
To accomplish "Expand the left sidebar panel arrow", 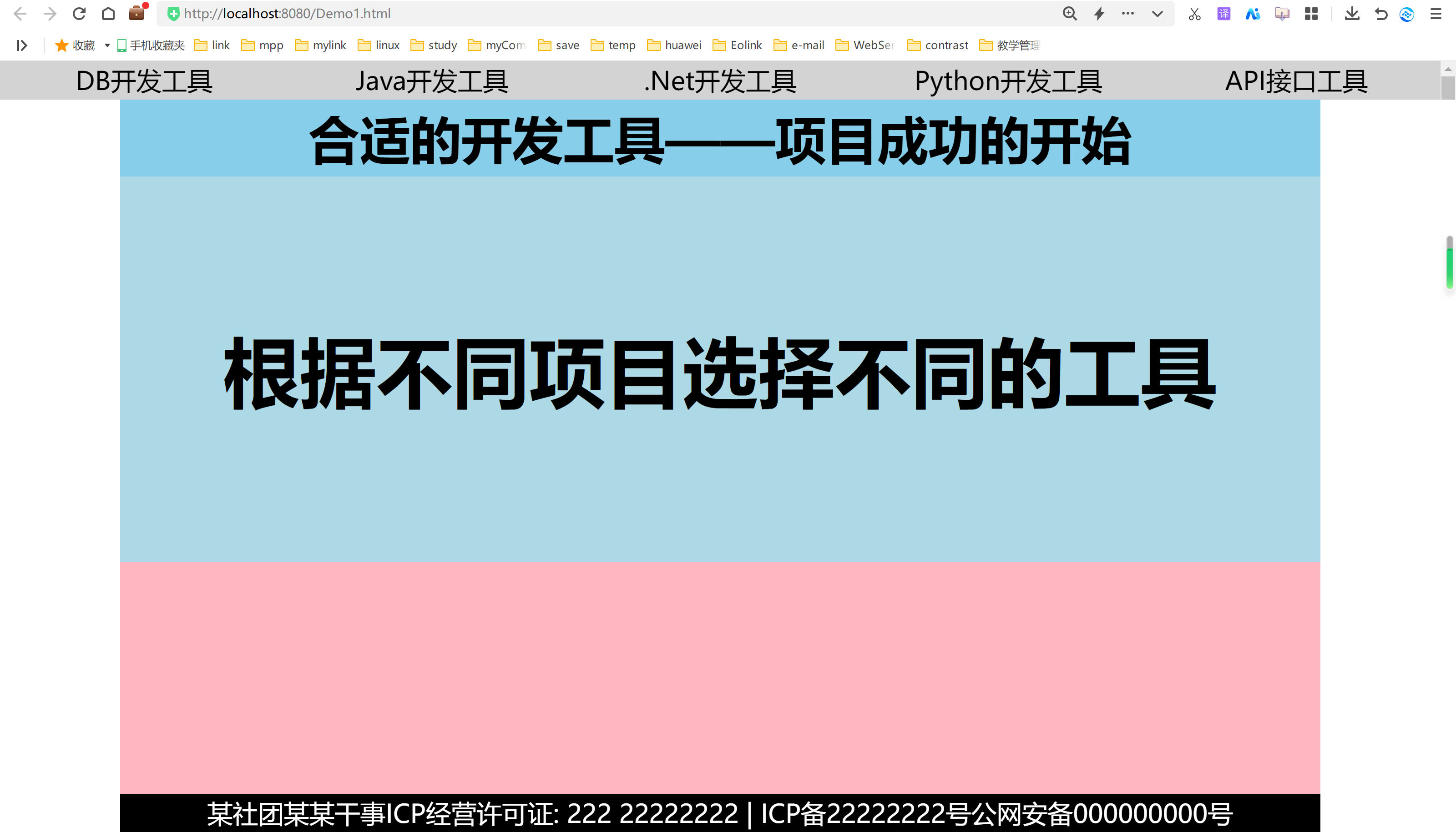I will tap(22, 45).
